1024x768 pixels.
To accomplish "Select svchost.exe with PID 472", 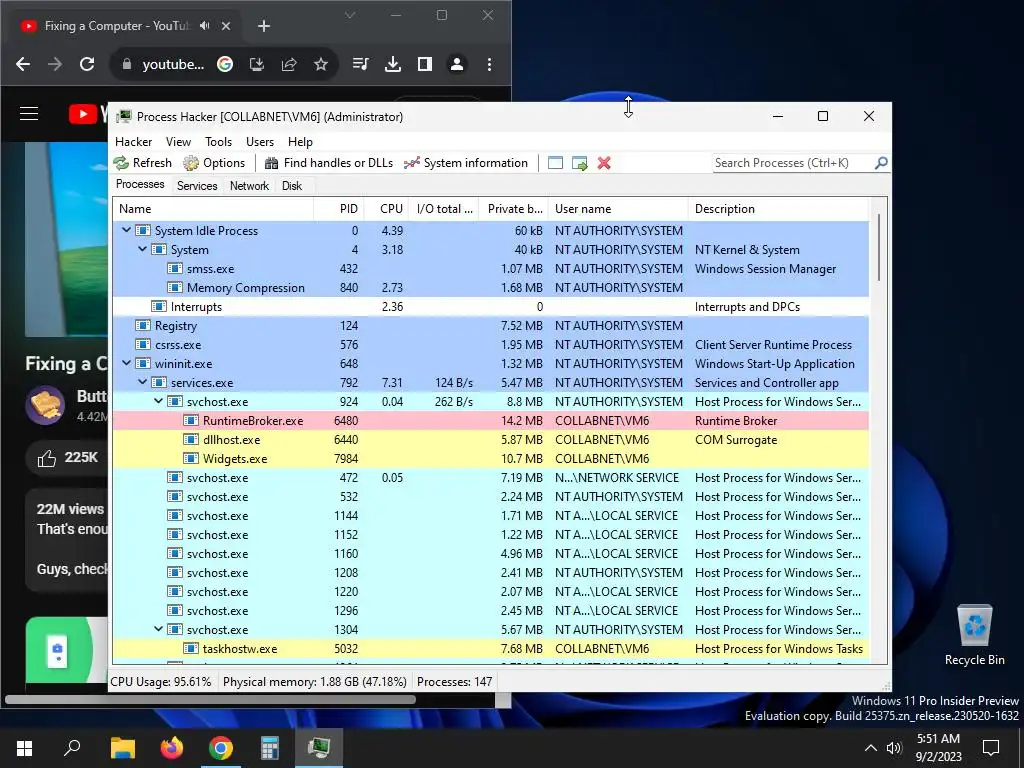I will tap(490, 477).
